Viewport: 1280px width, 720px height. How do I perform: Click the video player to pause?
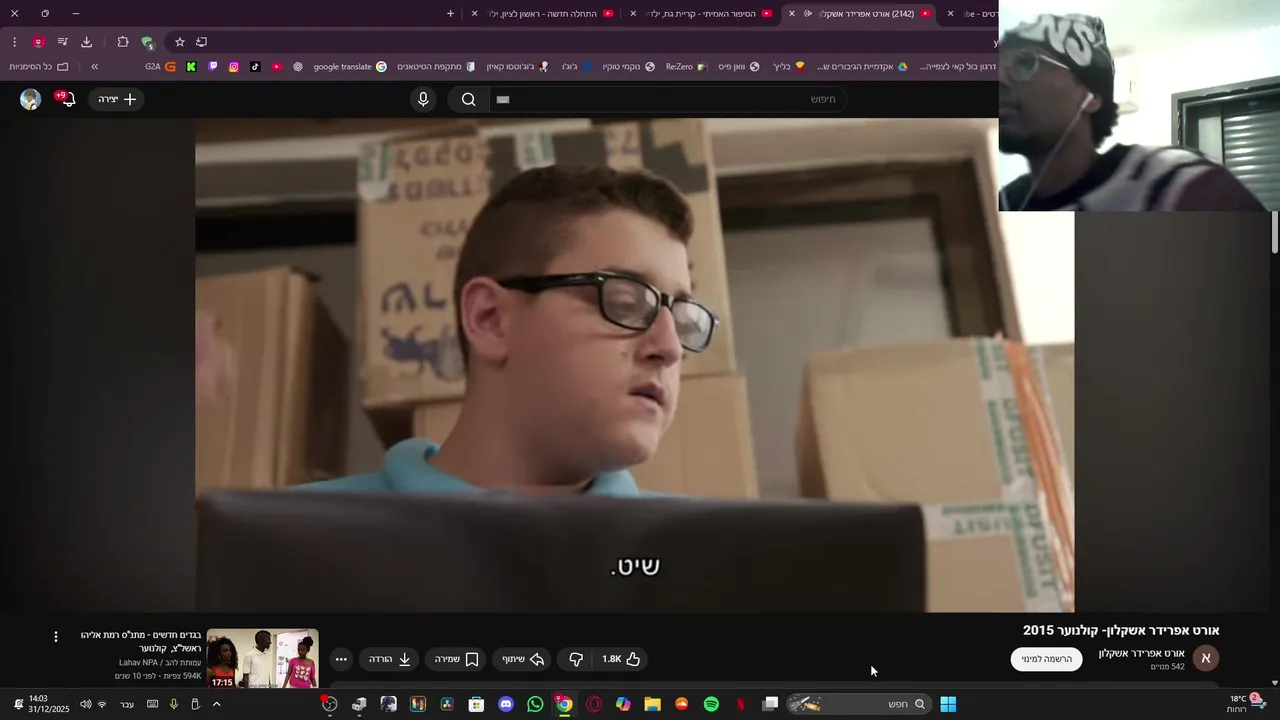coord(635,365)
